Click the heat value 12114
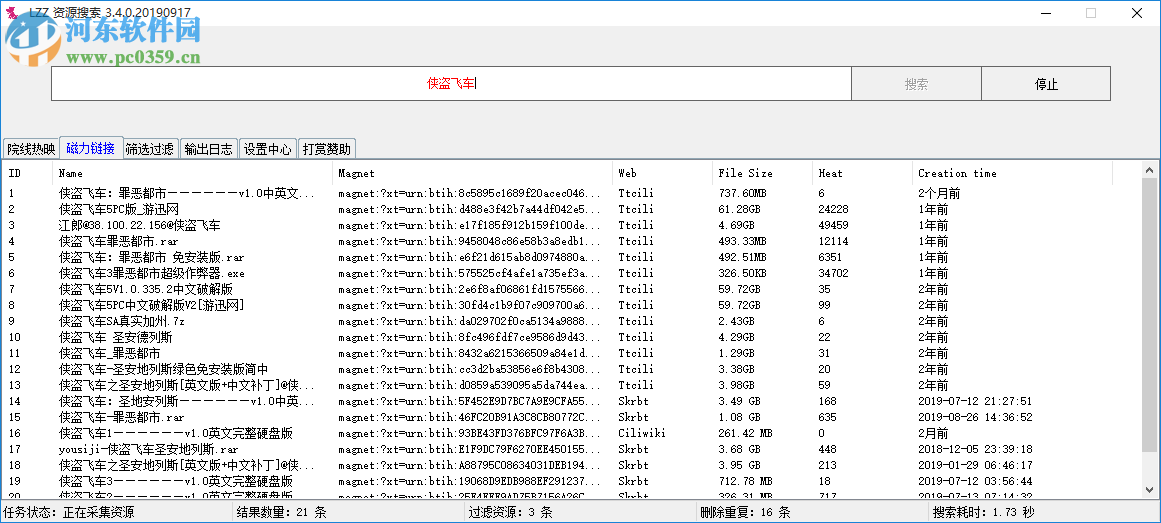The image size is (1161, 523). (833, 241)
